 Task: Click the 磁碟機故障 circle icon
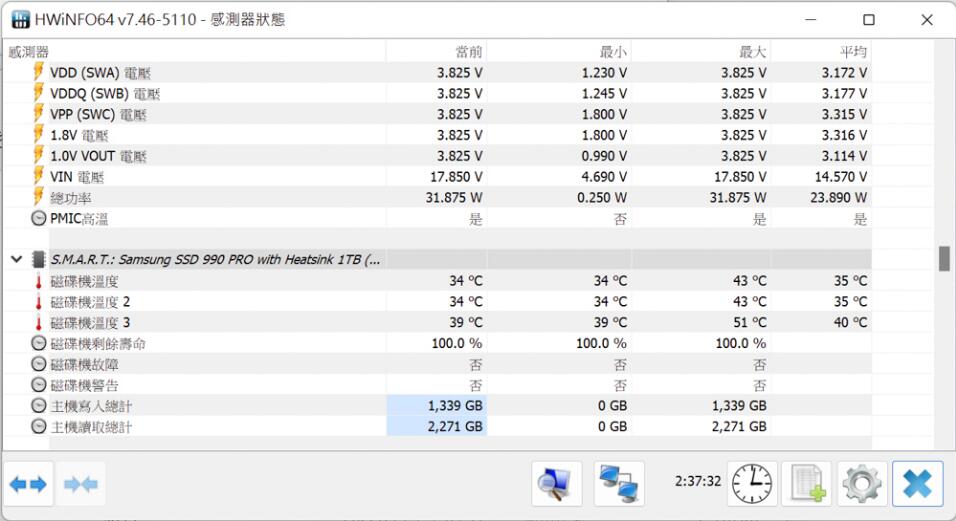click(38, 364)
